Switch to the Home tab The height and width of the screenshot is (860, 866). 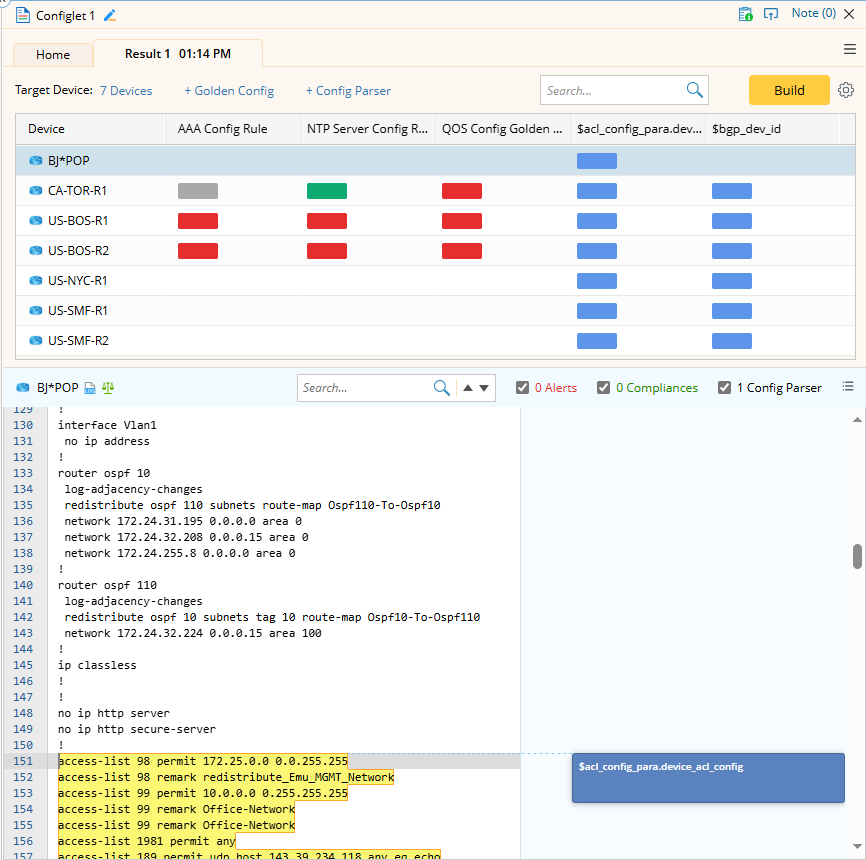pos(53,55)
